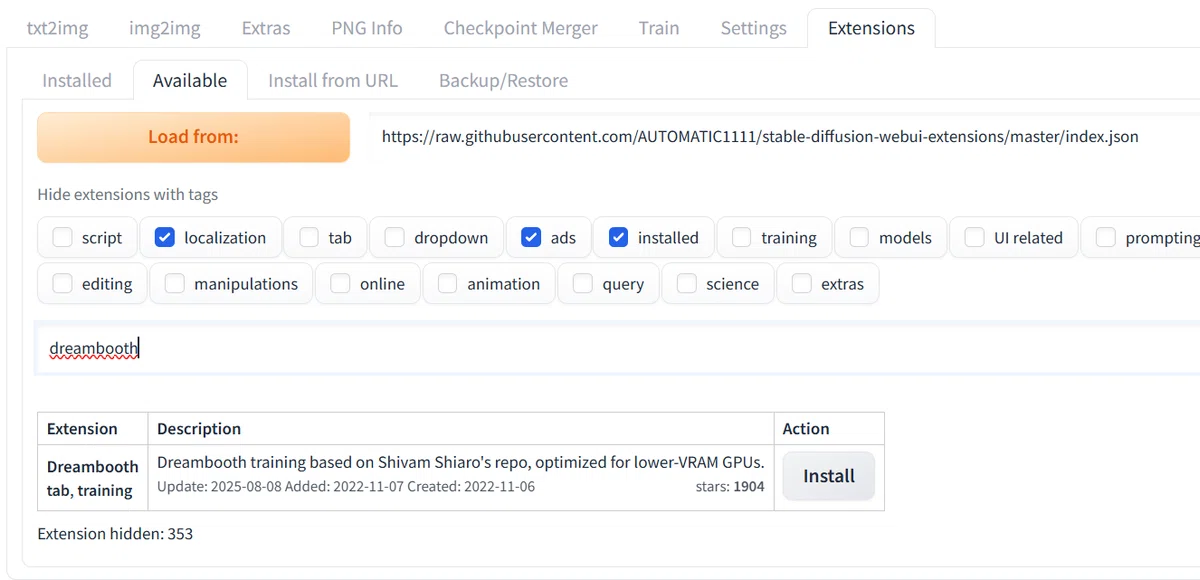Select the Extensions tab

click(x=871, y=28)
